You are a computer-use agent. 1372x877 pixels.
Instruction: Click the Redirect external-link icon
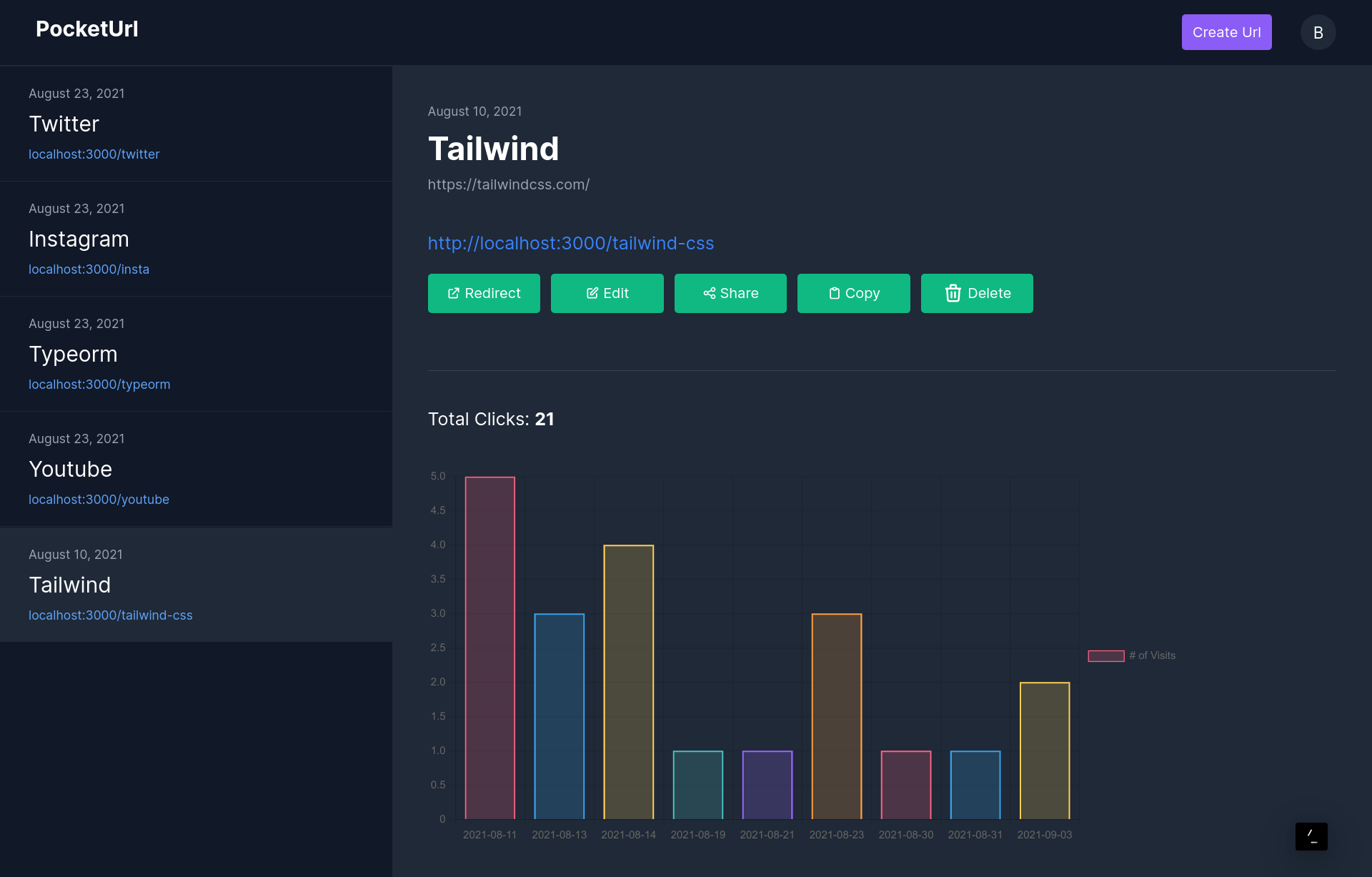pyautogui.click(x=453, y=293)
